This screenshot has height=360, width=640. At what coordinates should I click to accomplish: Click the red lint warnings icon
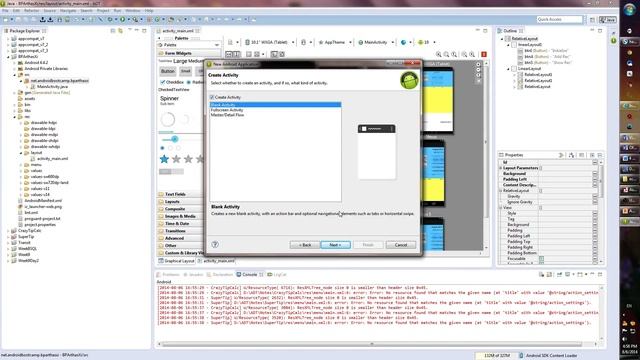click(x=484, y=54)
